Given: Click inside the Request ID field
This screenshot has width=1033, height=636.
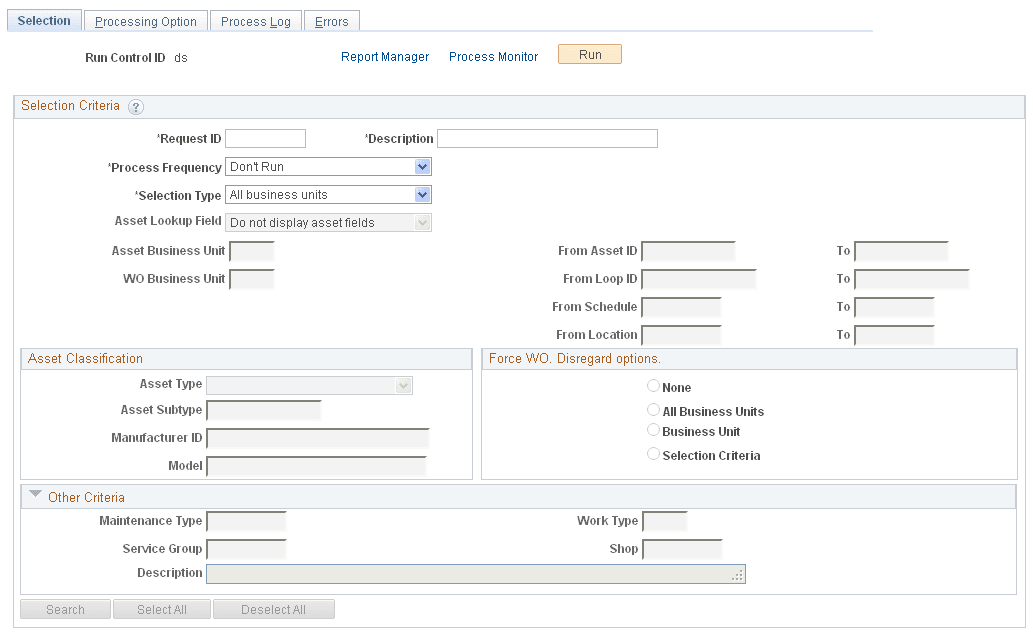Looking at the screenshot, I should (x=264, y=138).
